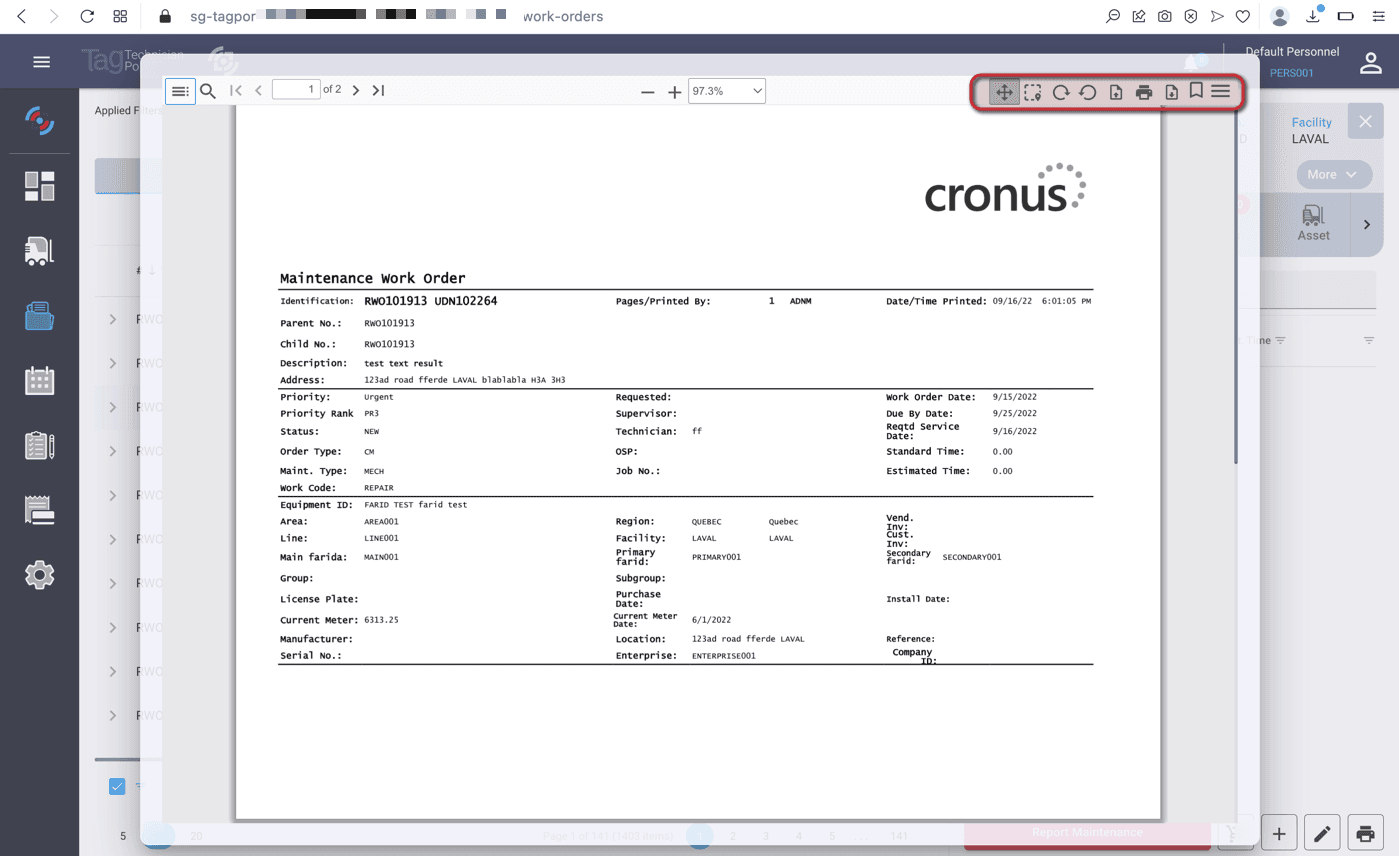Open the PDF viewer more-options menu

pos(1221,91)
